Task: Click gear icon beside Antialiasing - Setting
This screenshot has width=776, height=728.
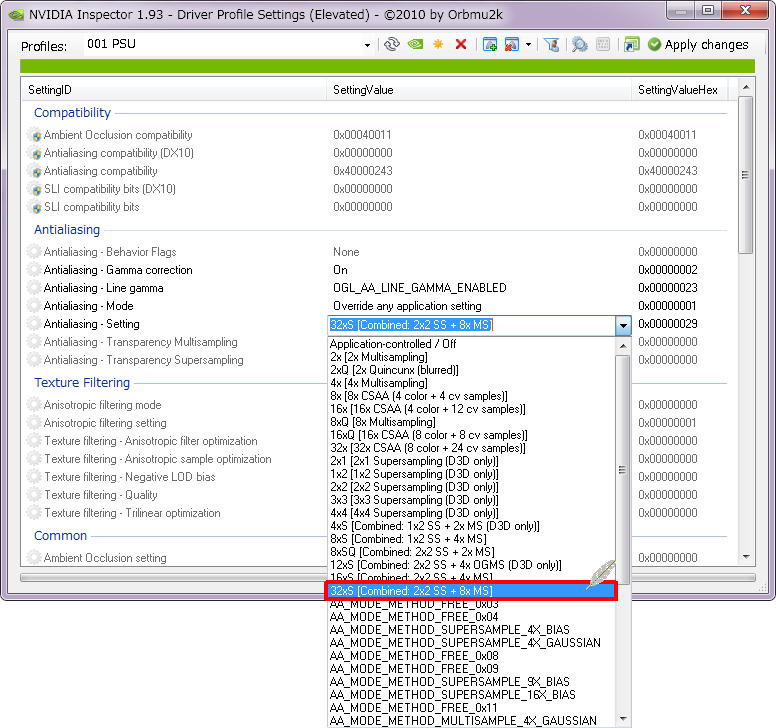Action: click(x=34, y=324)
